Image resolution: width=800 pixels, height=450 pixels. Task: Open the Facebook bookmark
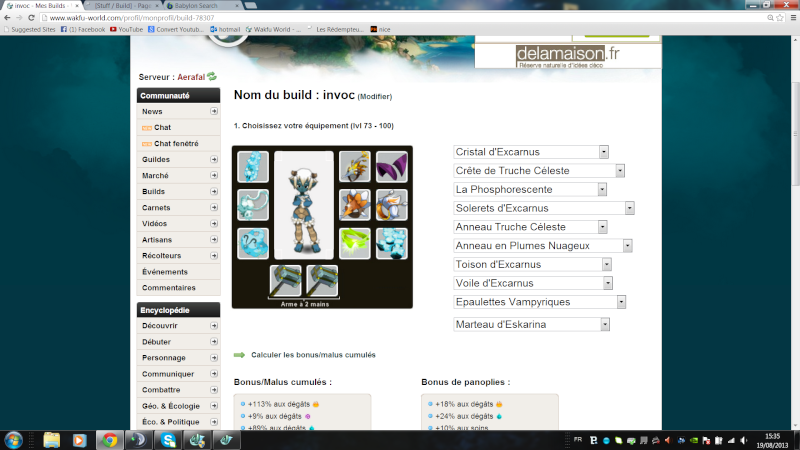[83, 30]
